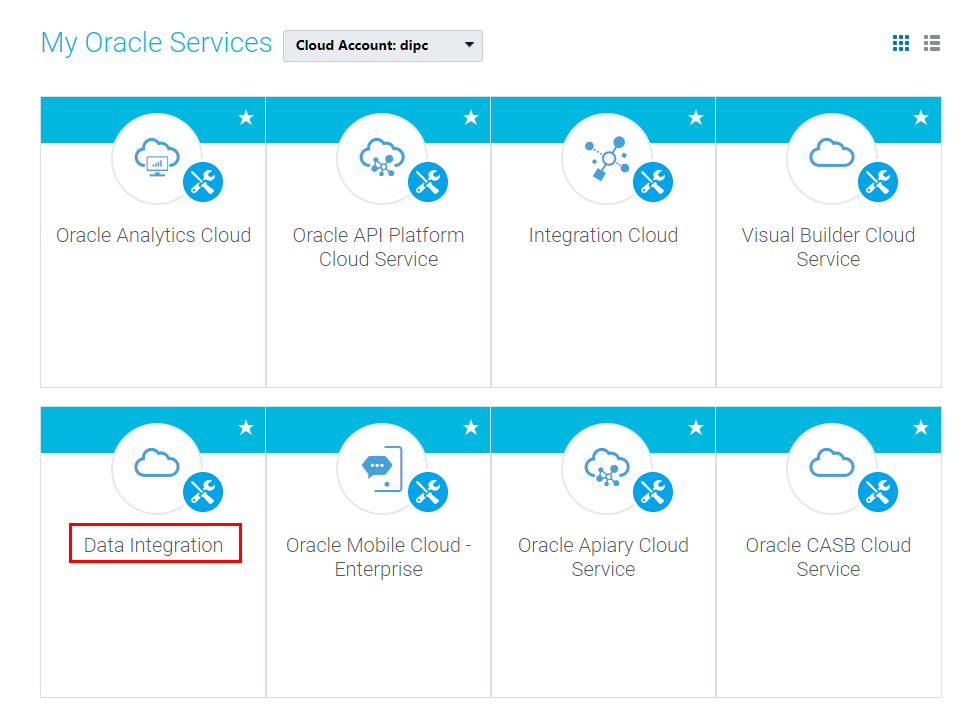
Task: Switch to list view layout
Action: (x=932, y=43)
